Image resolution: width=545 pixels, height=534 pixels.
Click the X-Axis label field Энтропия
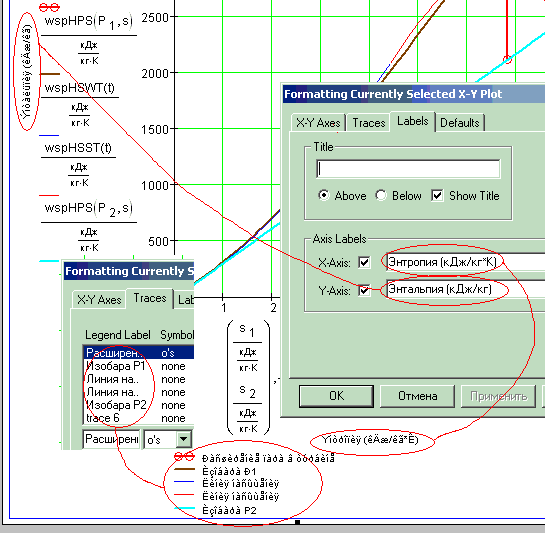tap(465, 262)
